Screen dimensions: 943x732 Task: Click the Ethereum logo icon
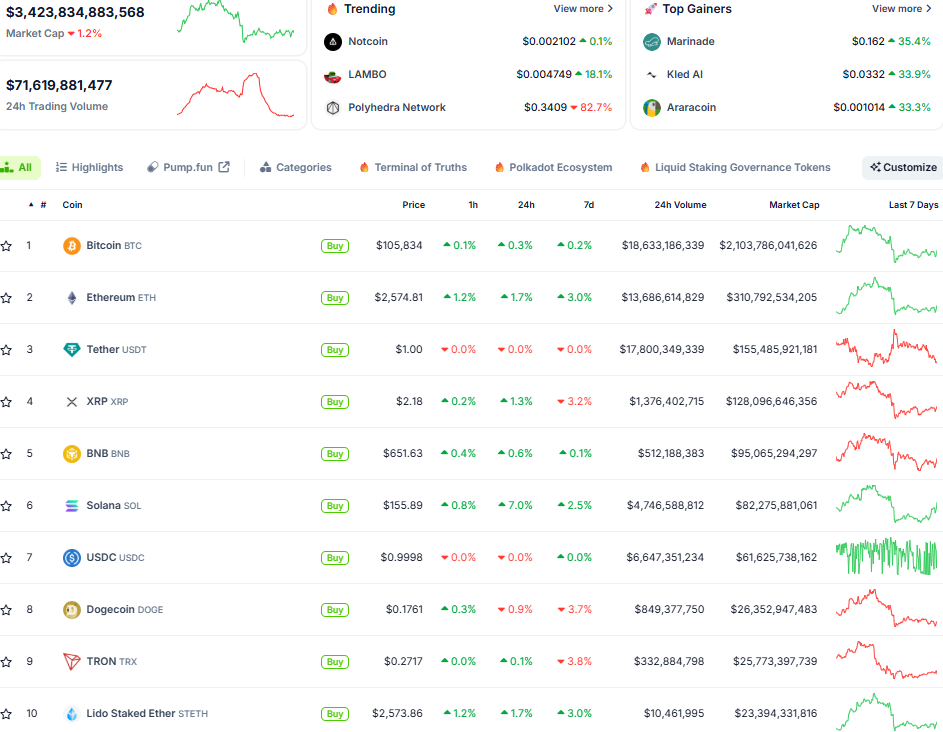pos(72,298)
